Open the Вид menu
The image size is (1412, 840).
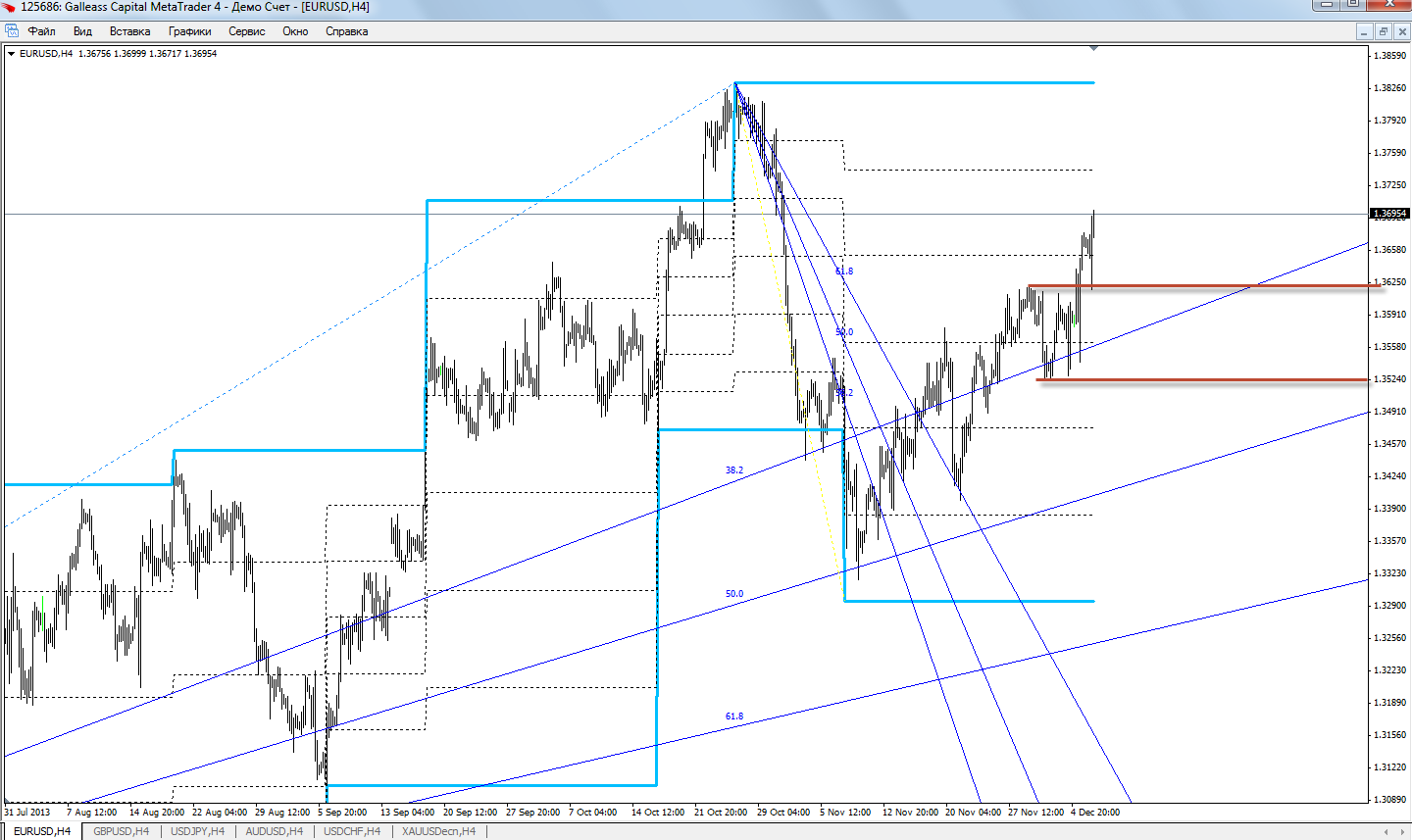click(82, 31)
